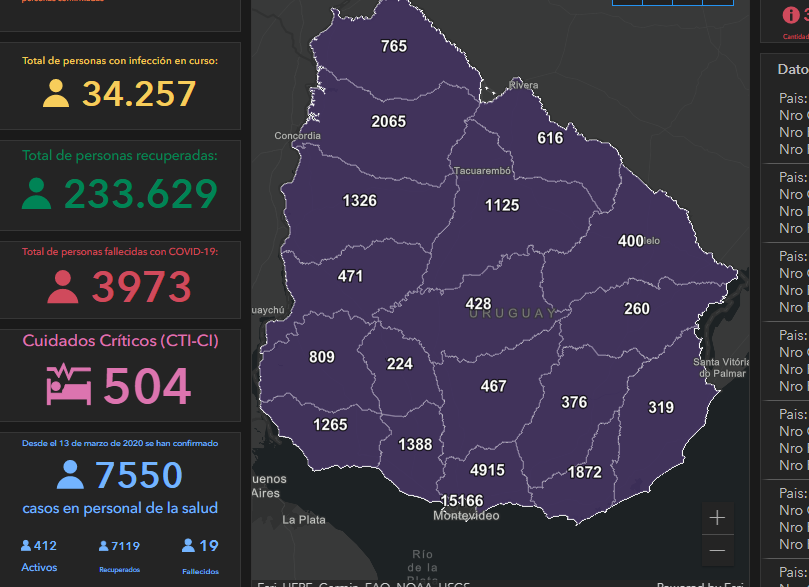Click 'Total de personas fallecidas con COVID-19:' heading
This screenshot has height=587, width=809.
(120, 252)
